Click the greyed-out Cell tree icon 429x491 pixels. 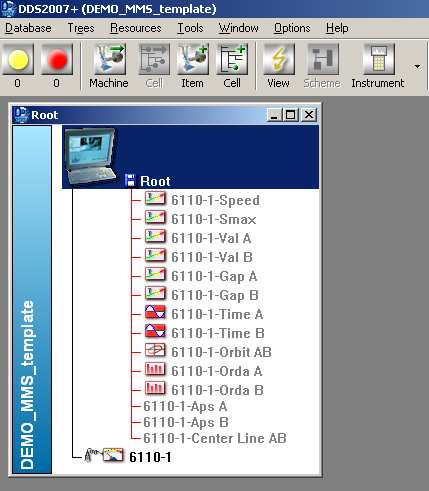pos(154,59)
